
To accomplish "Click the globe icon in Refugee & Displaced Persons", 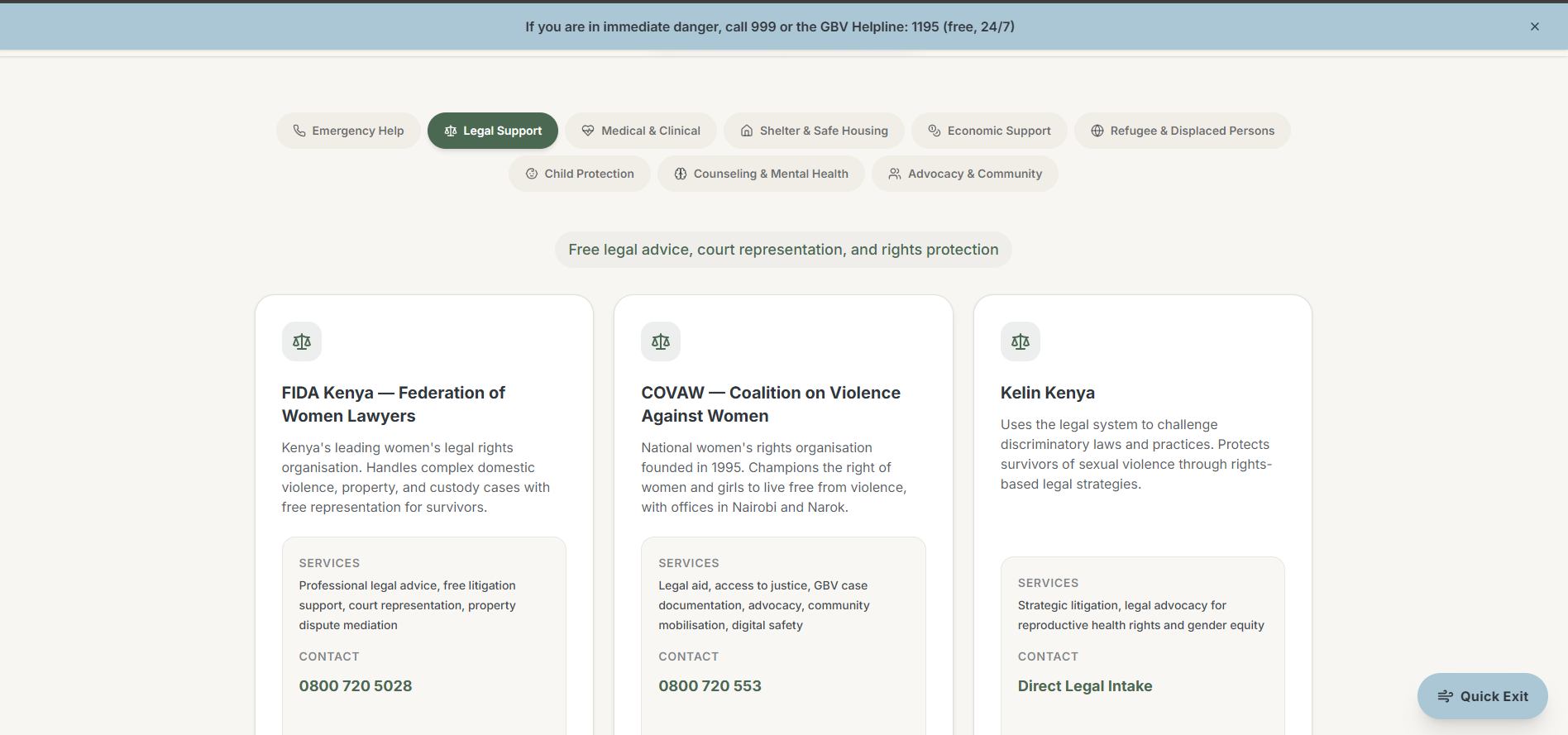I will coord(1097,131).
